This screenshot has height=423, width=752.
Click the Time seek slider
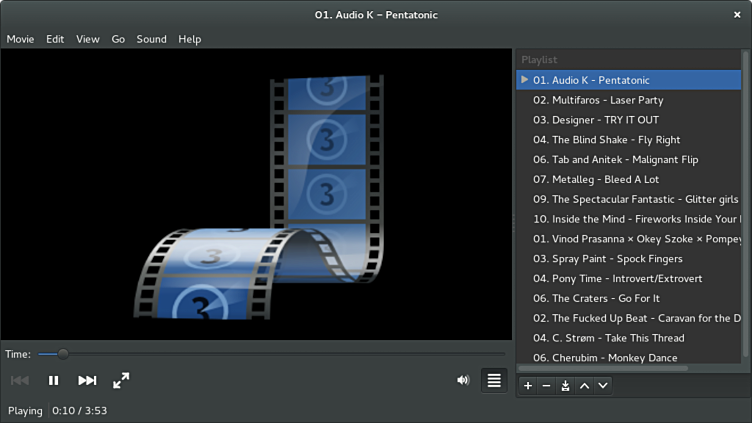270,354
